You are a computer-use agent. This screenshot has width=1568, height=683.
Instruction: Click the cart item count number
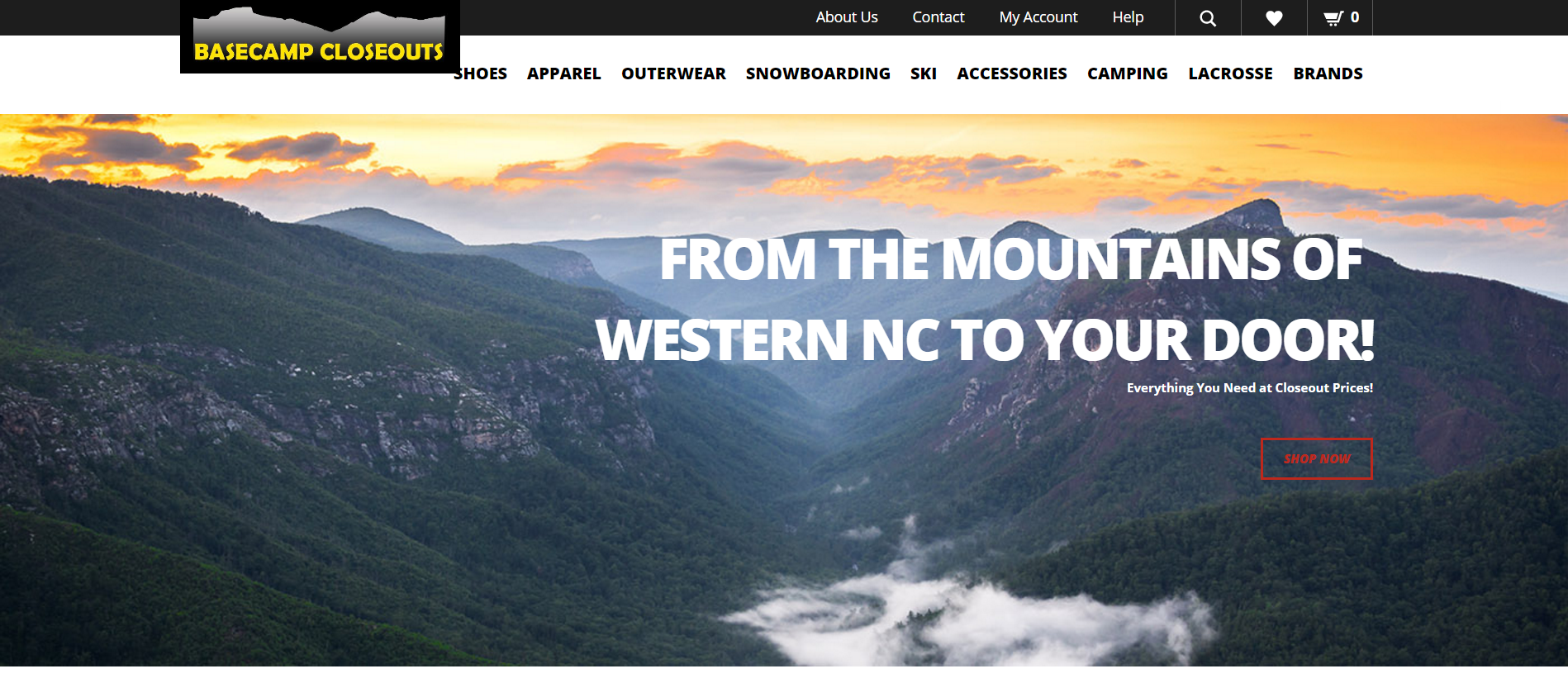tap(1355, 17)
